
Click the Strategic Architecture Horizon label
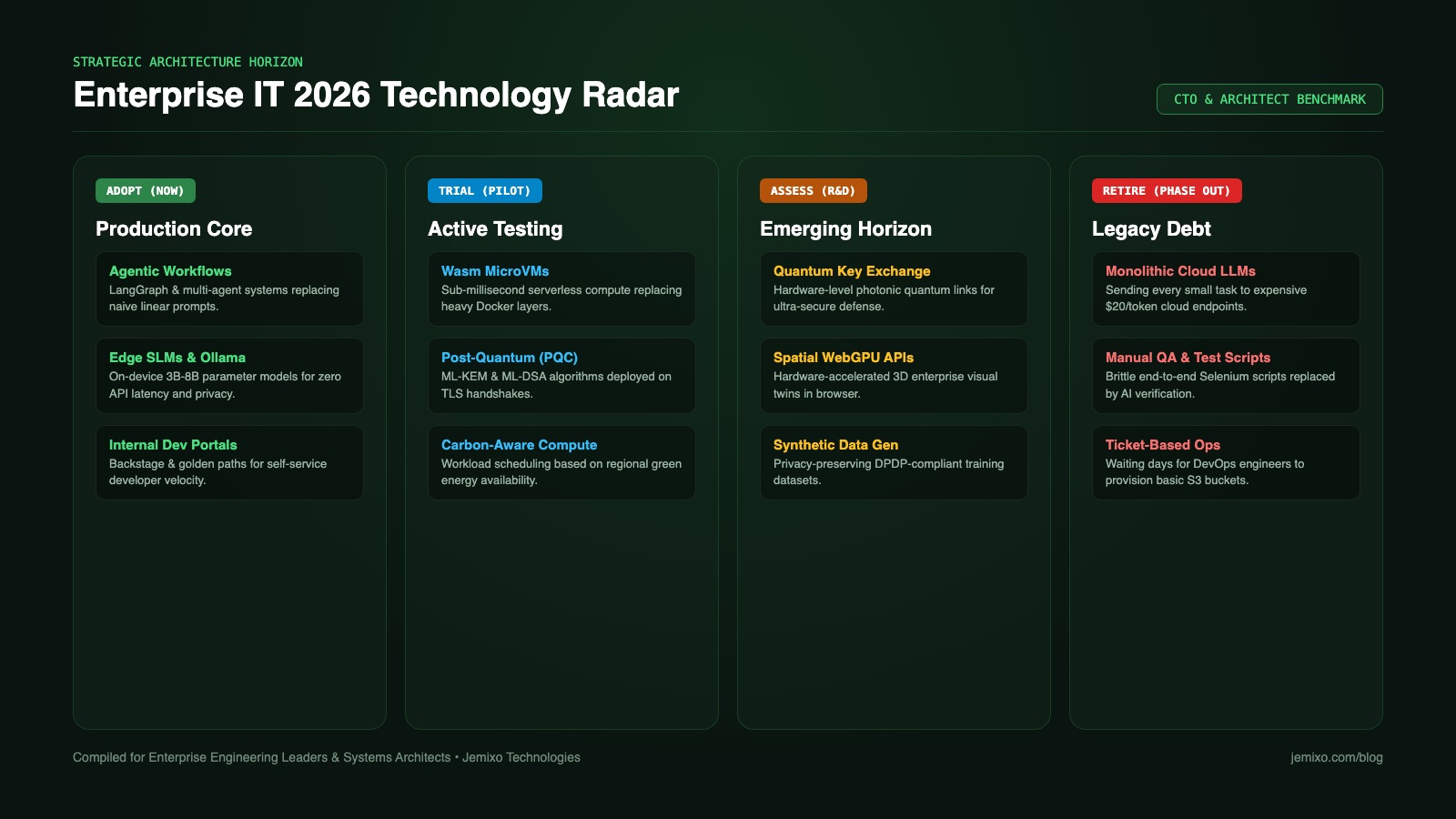(187, 62)
